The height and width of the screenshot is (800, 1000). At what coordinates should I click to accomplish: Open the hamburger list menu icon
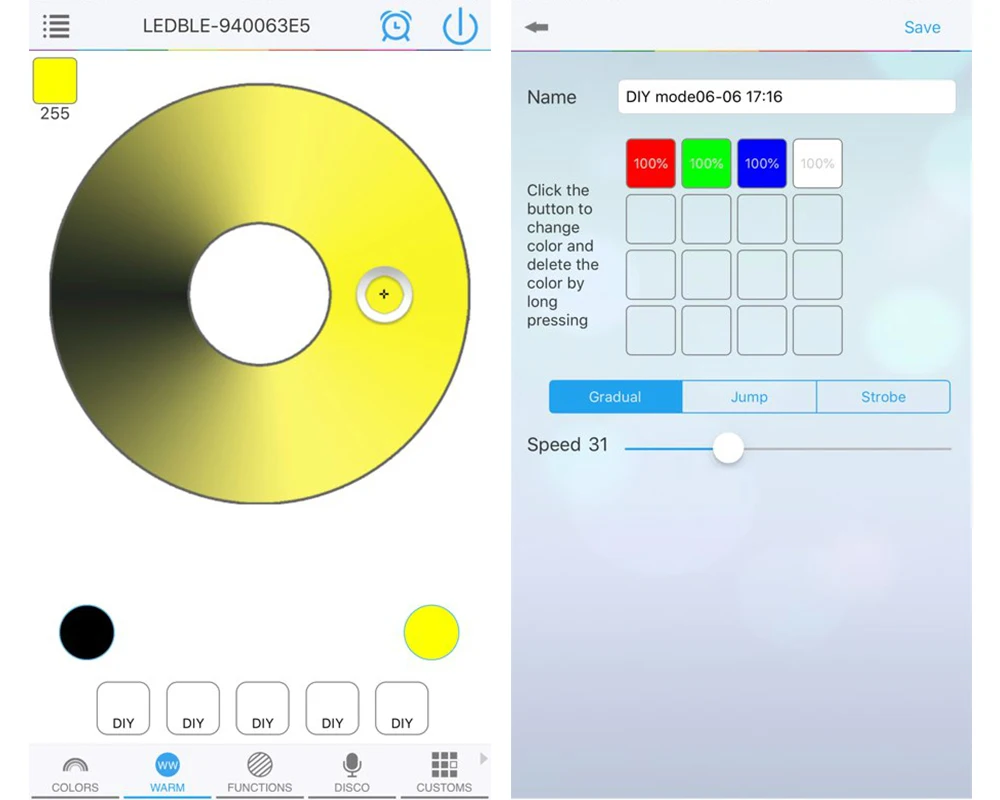(x=56, y=26)
